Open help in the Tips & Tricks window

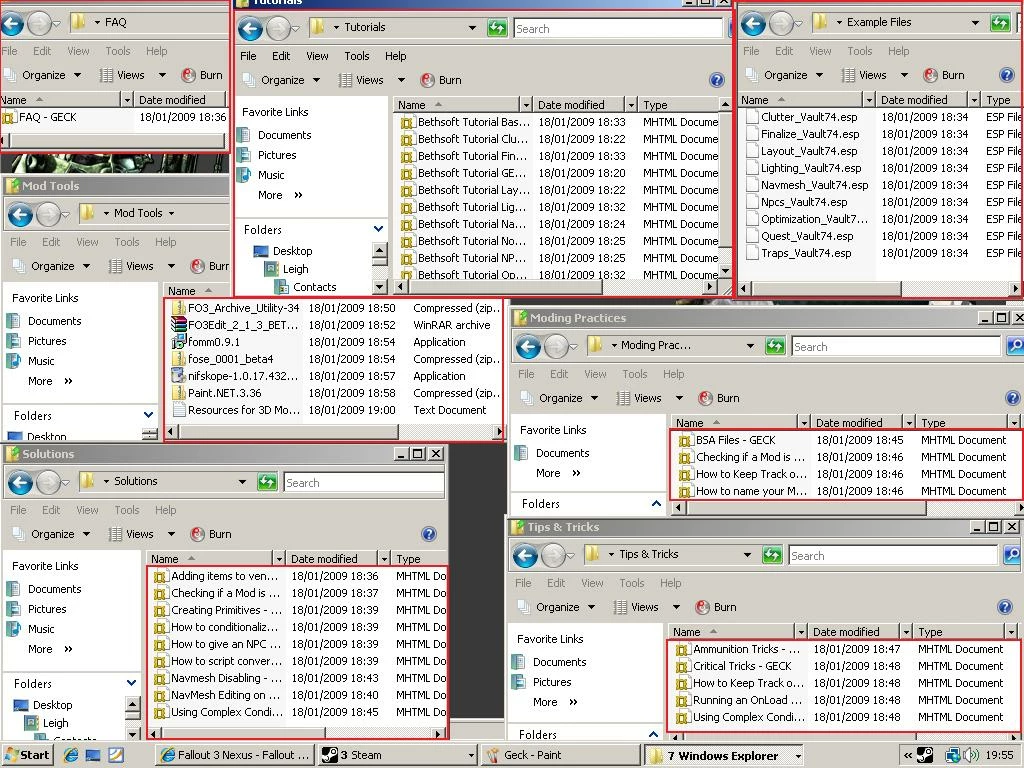1005,607
